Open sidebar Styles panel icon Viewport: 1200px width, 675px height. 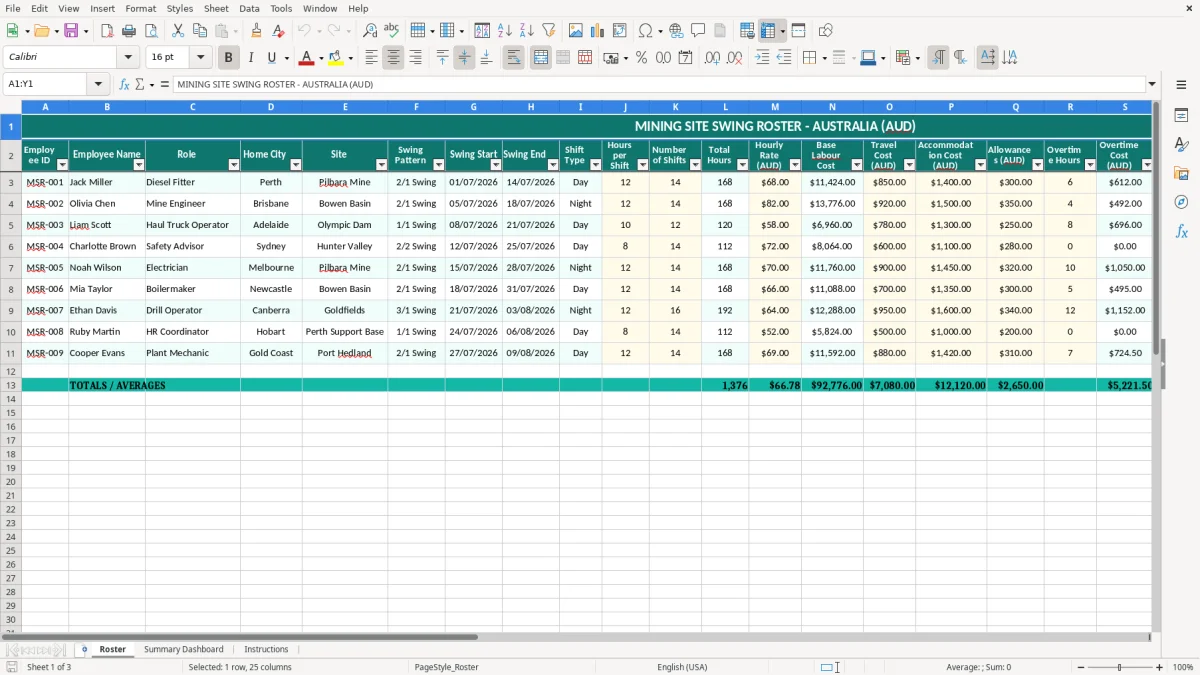(1181, 144)
